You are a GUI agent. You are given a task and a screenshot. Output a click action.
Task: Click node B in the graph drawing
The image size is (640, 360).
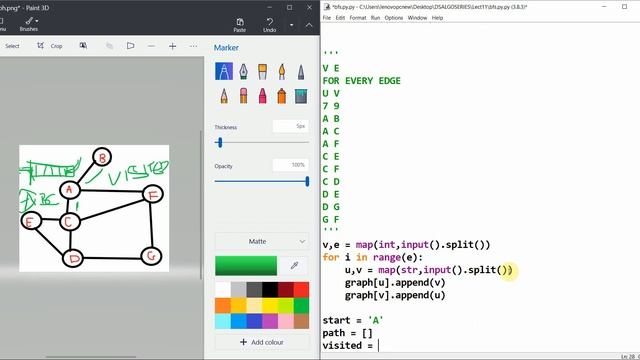(x=102, y=157)
